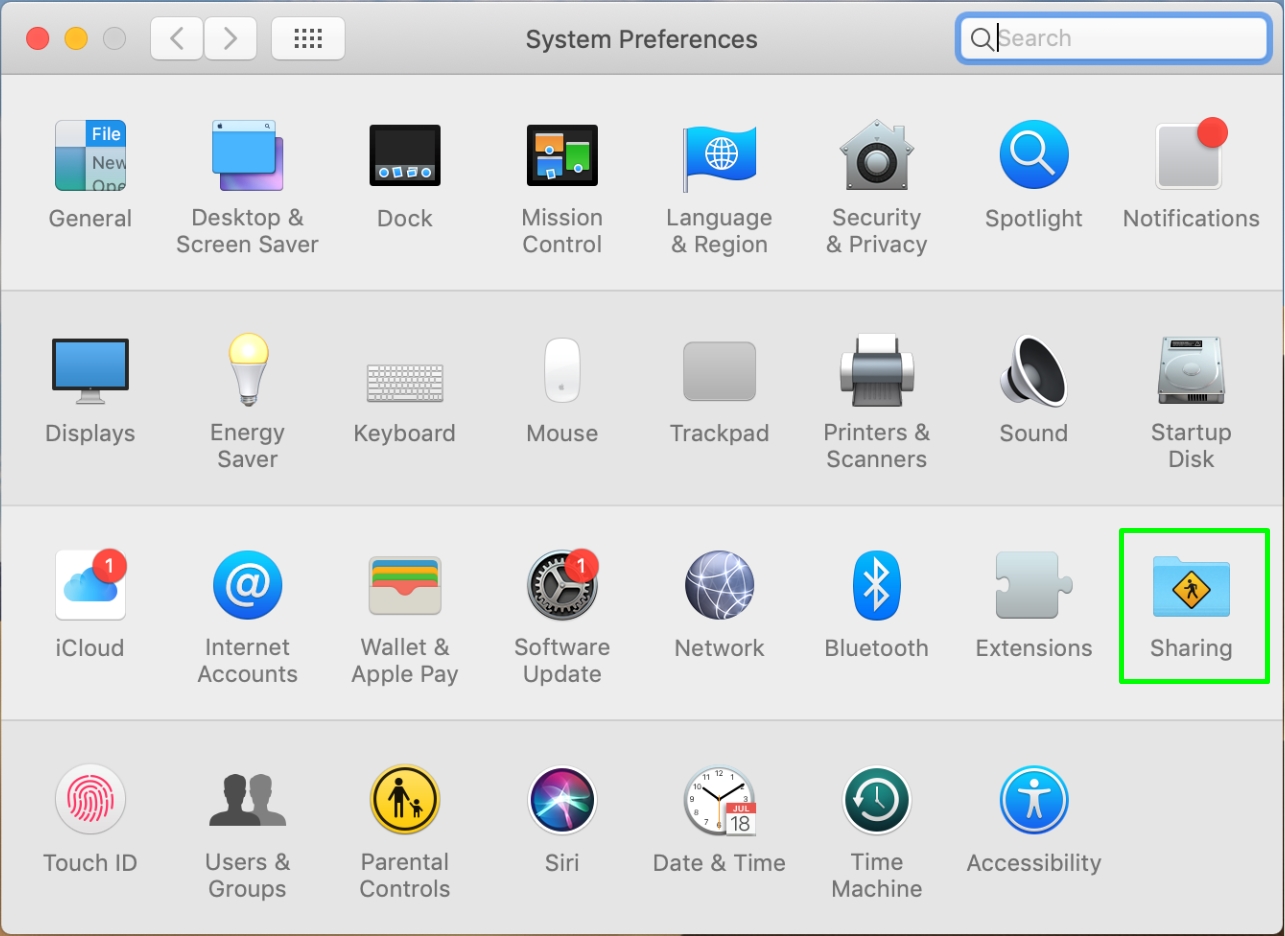Image resolution: width=1285 pixels, height=936 pixels.
Task: Close the System Preferences window
Action: [38, 39]
